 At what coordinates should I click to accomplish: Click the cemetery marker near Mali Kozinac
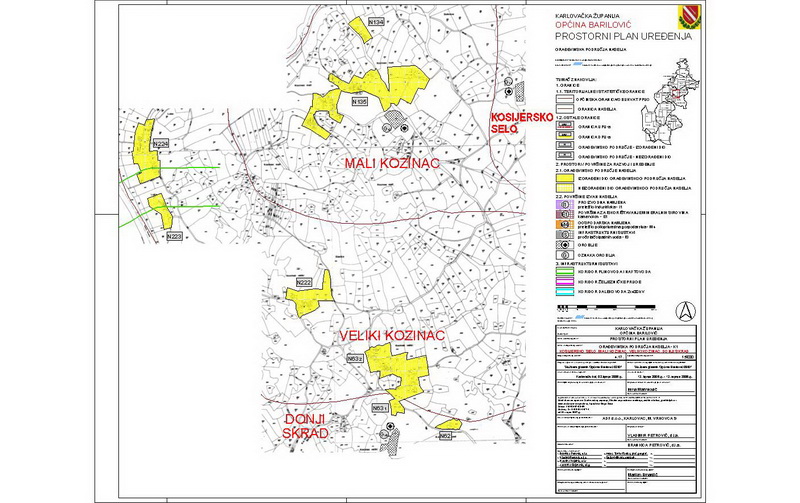tap(404, 128)
